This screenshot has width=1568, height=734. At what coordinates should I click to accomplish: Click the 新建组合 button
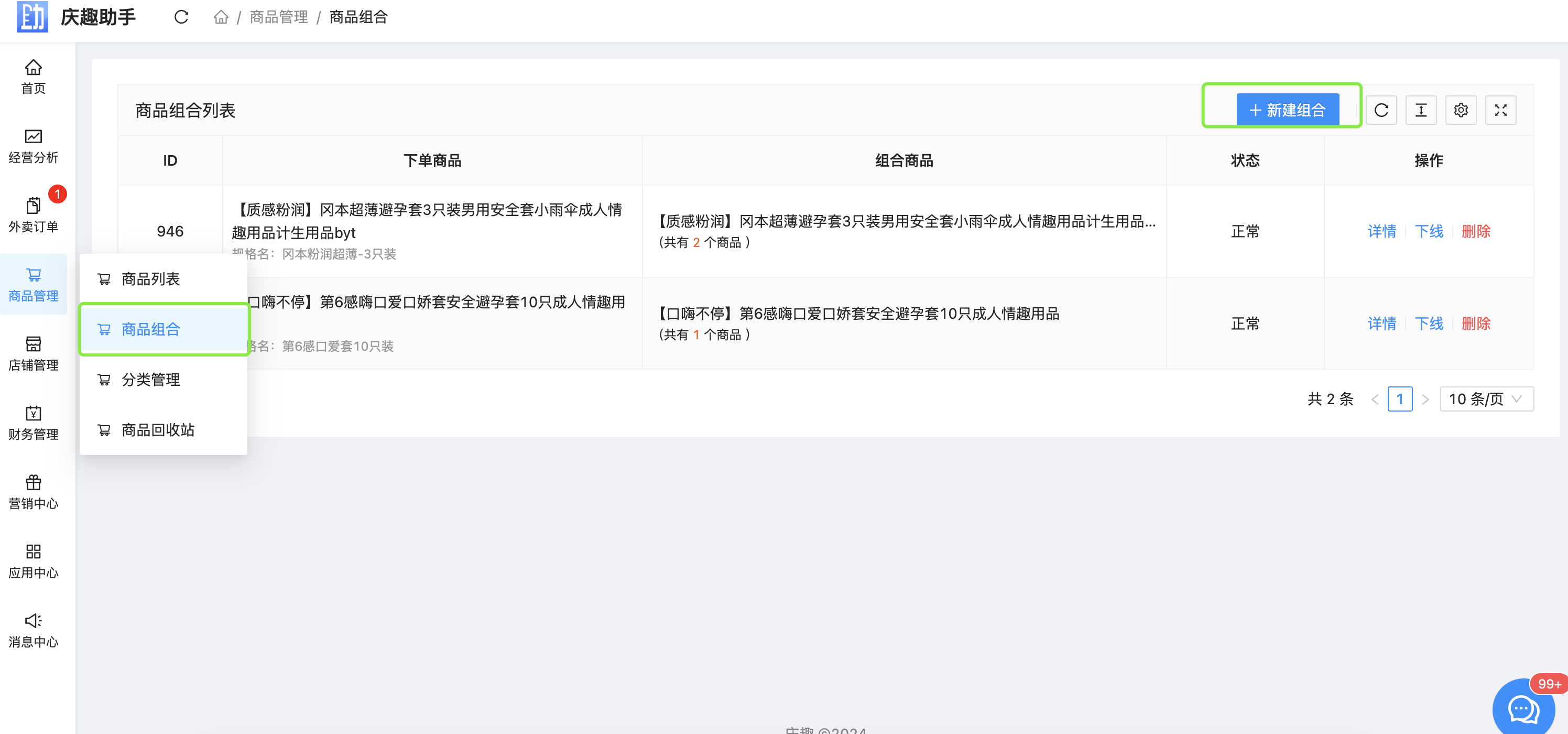click(1288, 110)
